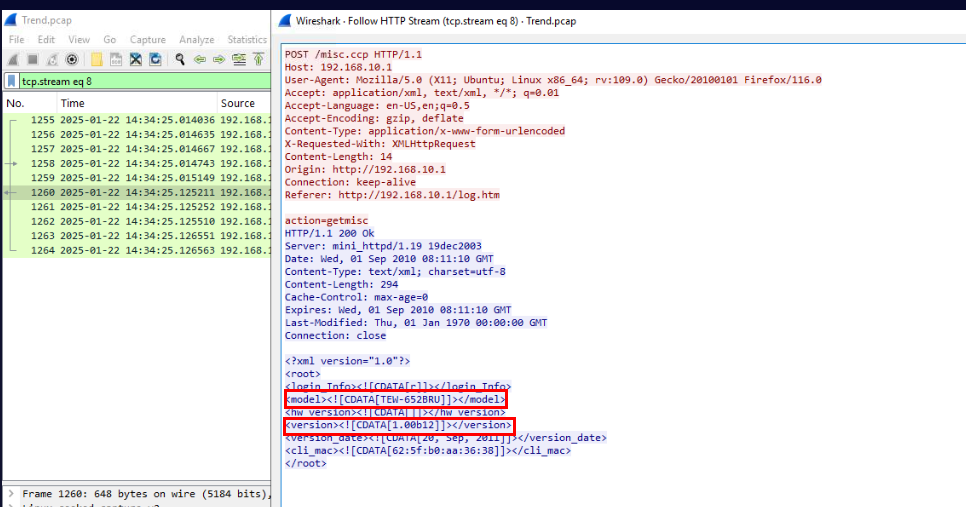The width and height of the screenshot is (966, 507).
Task: Click the Origin: http://192.168.10.1 line
Action: [x=365, y=169]
